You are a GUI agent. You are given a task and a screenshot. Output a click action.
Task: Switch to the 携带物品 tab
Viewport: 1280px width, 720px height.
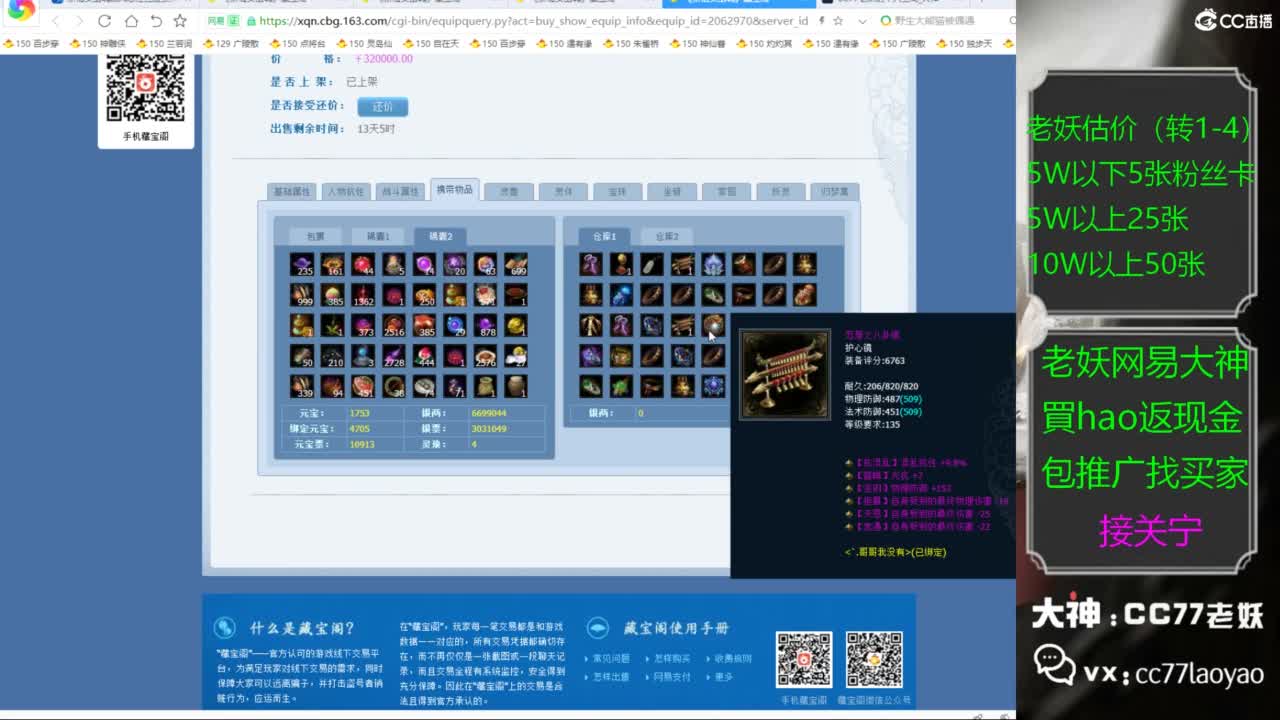pos(455,190)
